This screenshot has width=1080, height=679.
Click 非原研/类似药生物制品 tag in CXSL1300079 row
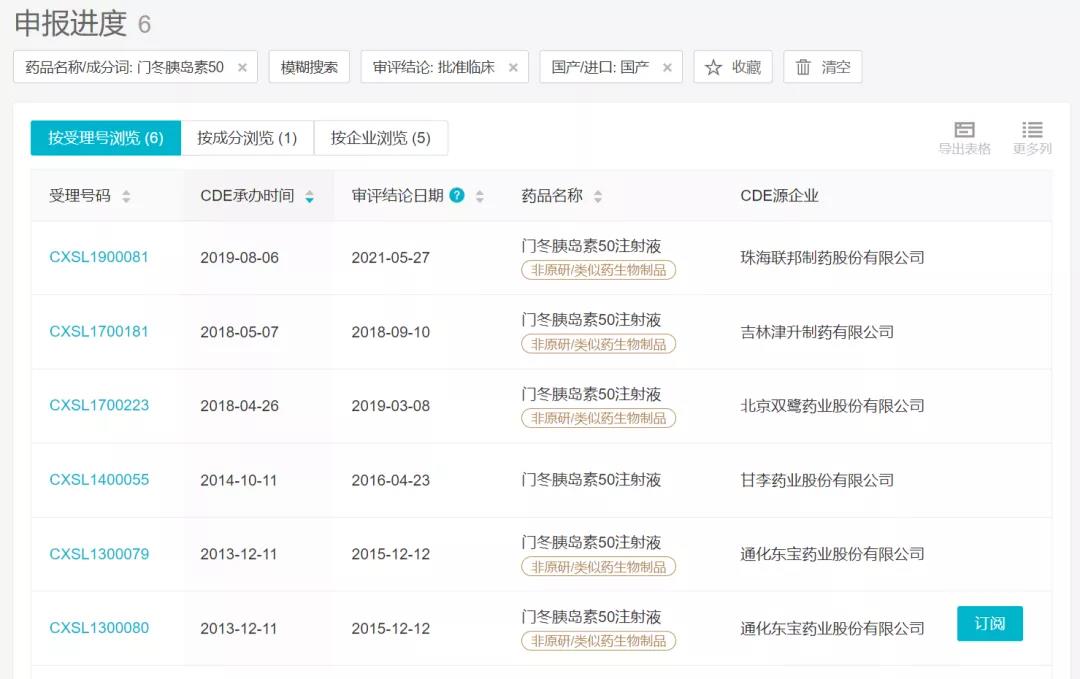(x=599, y=567)
